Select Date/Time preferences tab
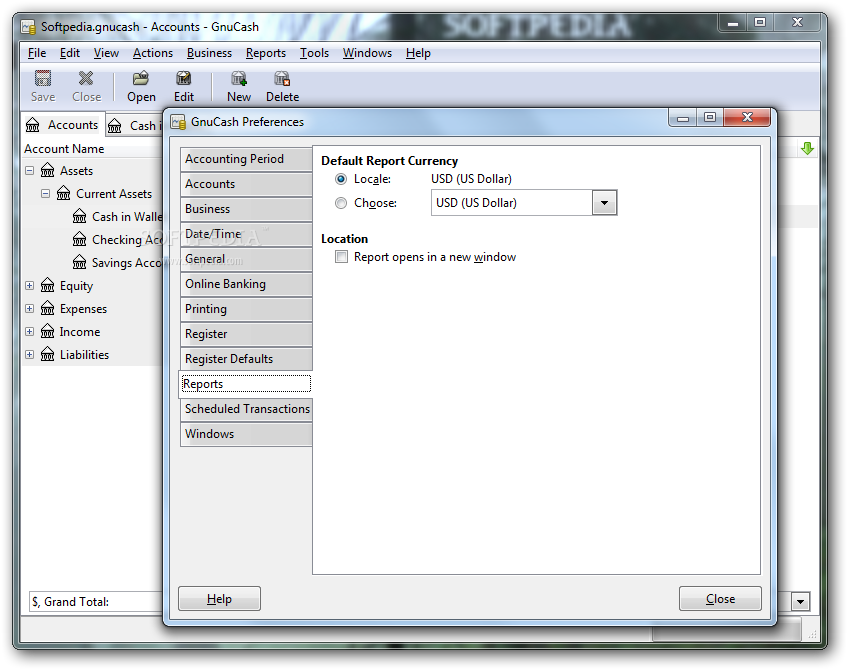Viewport: 848px width, 670px height. point(246,234)
